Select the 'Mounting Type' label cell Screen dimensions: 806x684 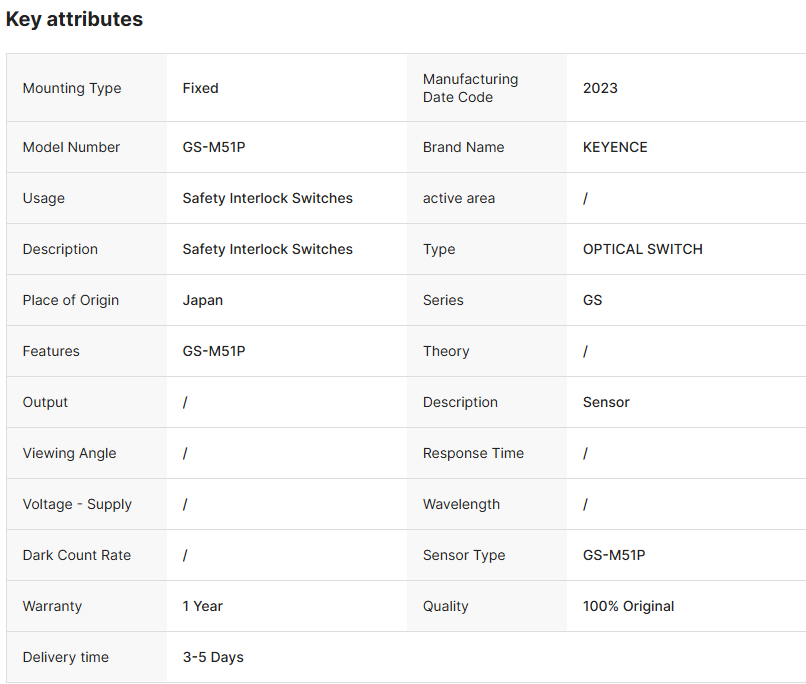[x=72, y=88]
